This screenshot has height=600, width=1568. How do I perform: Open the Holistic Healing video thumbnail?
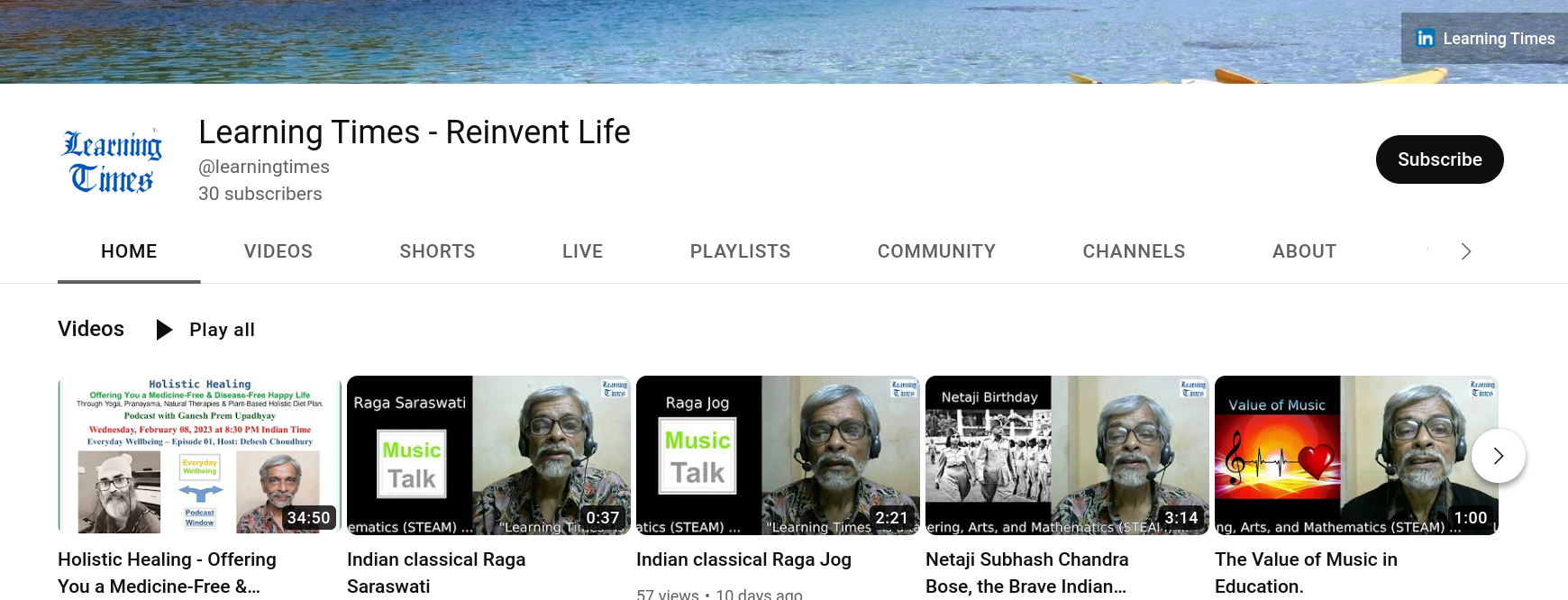[x=199, y=455]
